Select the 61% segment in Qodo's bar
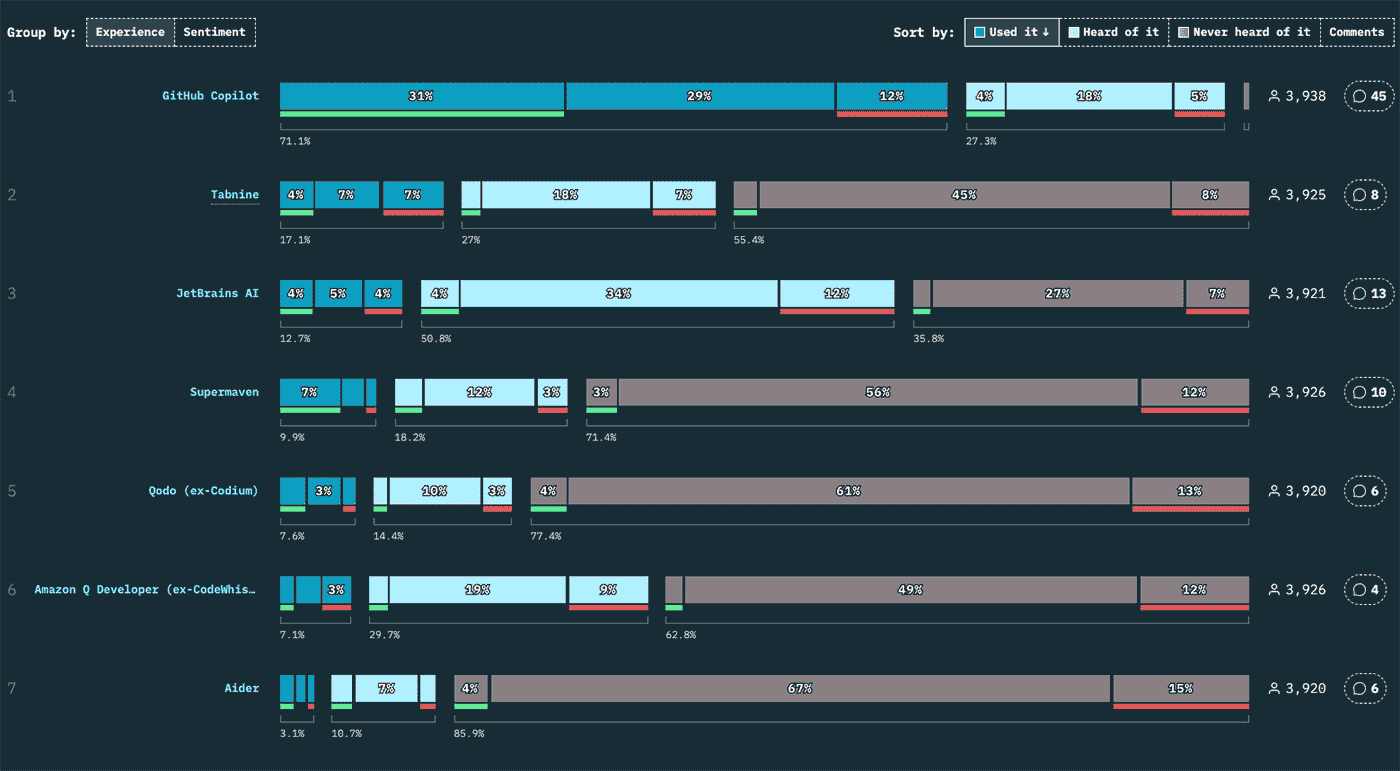This screenshot has width=1400, height=771. tap(849, 491)
